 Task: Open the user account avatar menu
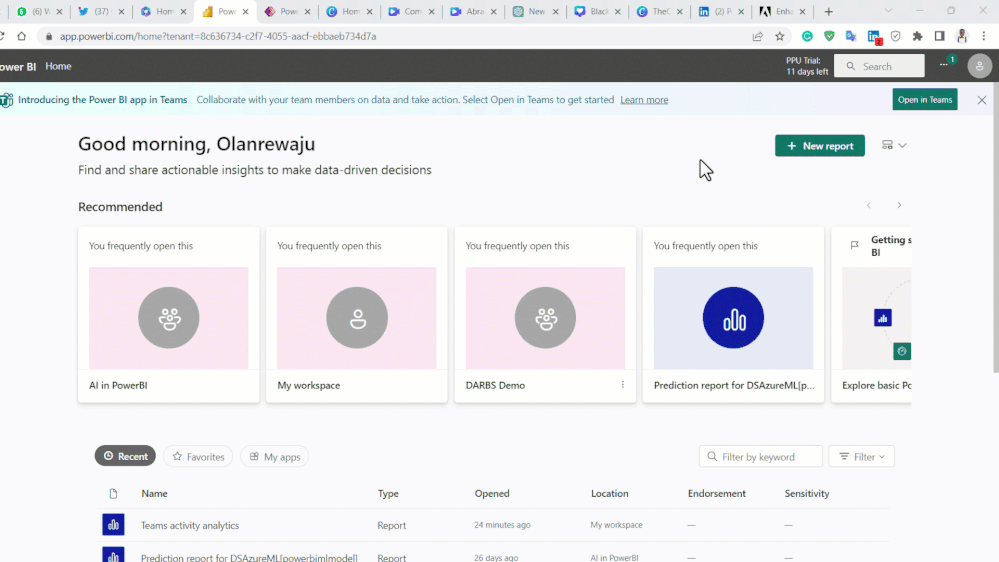(x=979, y=66)
